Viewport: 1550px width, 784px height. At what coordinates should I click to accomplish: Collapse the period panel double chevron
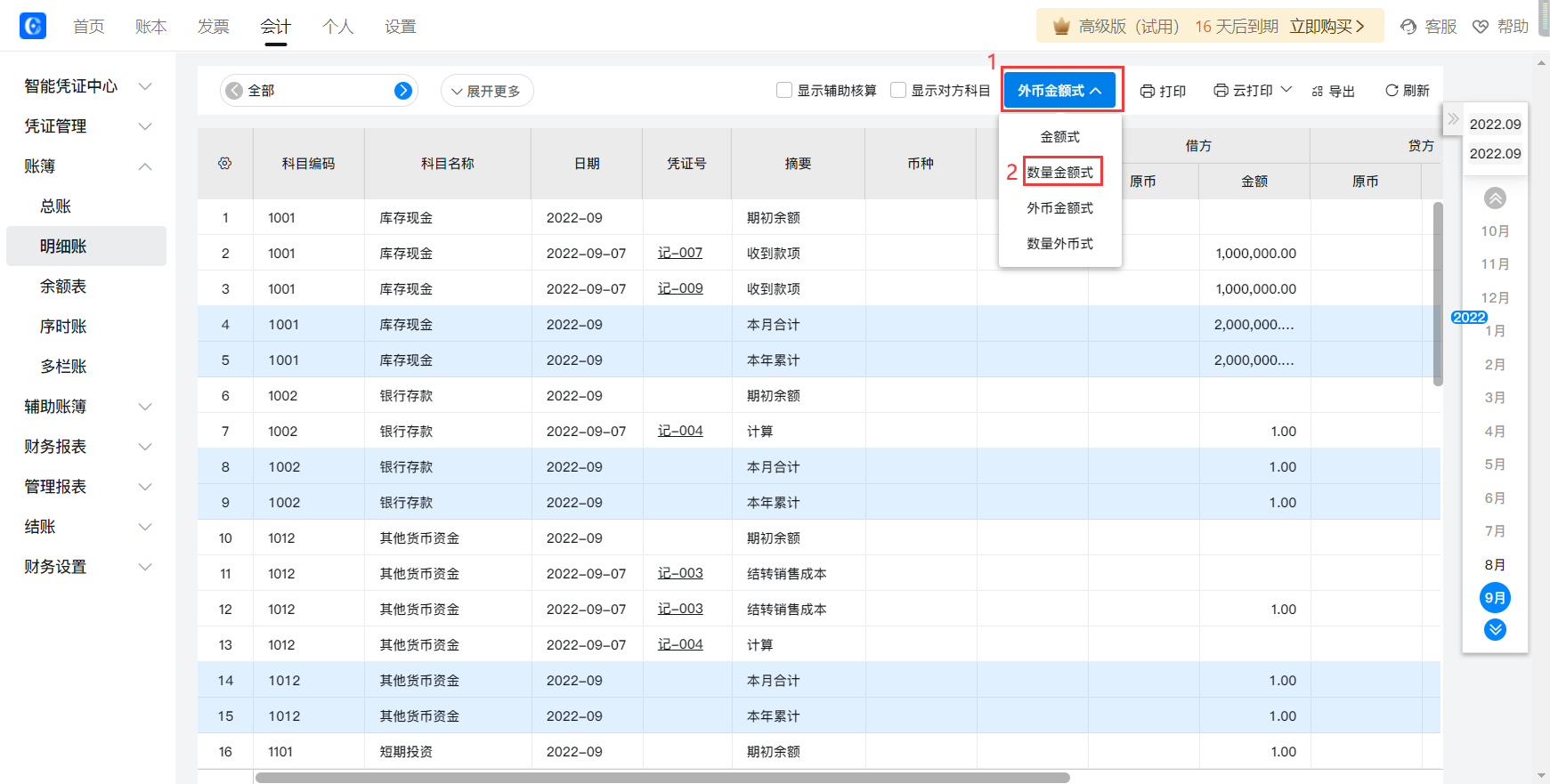pos(1453,118)
